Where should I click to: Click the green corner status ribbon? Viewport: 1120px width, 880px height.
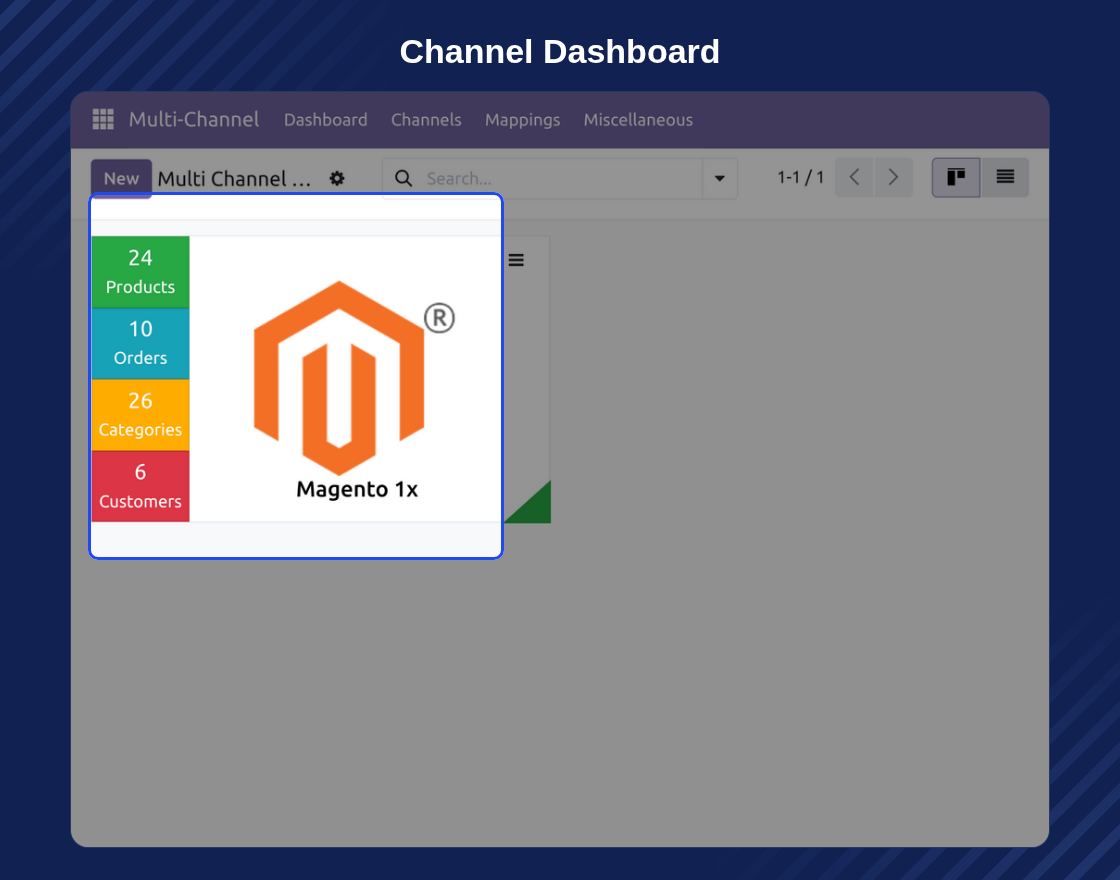pyautogui.click(x=534, y=507)
